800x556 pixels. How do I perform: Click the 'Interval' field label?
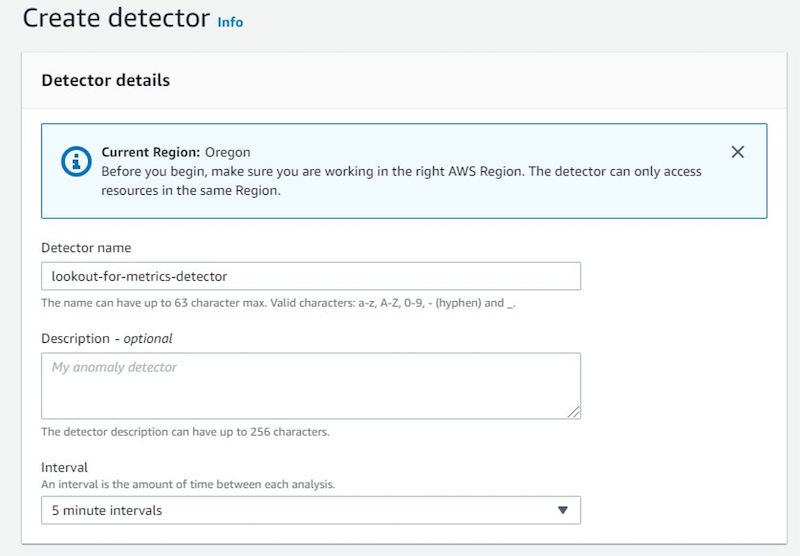pyautogui.click(x=64, y=467)
